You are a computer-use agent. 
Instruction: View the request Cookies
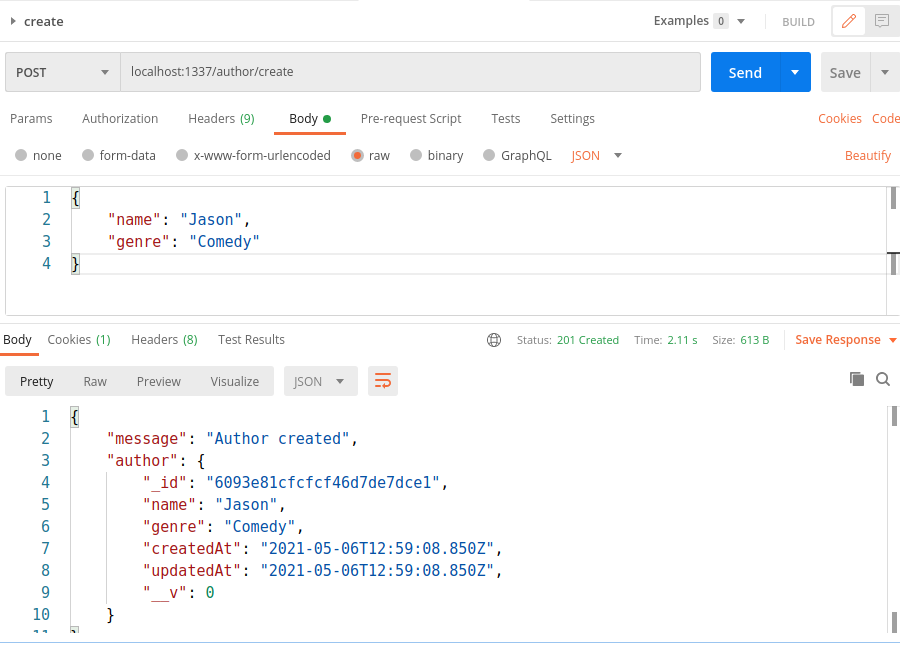pos(840,118)
